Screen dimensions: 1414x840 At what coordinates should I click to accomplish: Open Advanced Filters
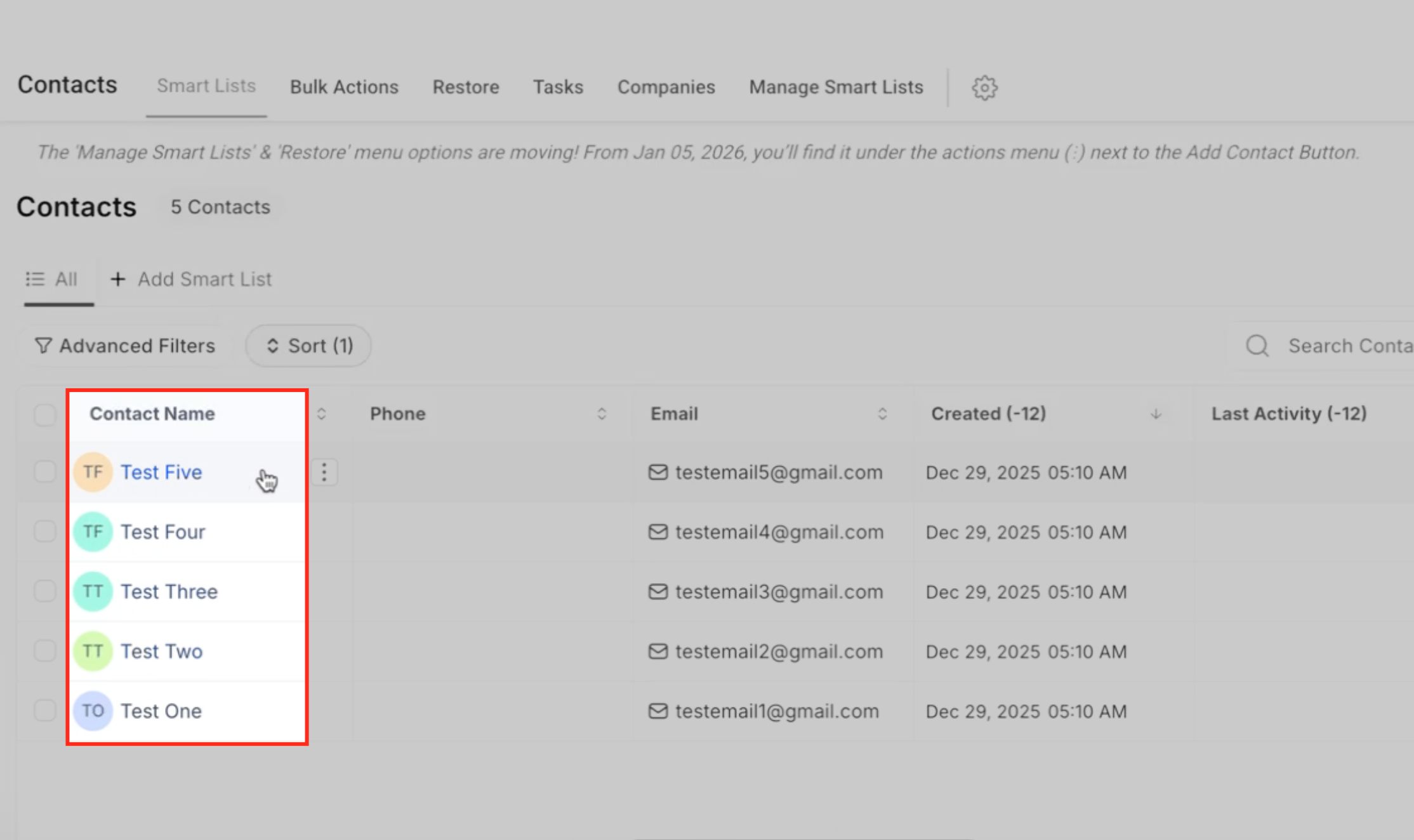[125, 346]
